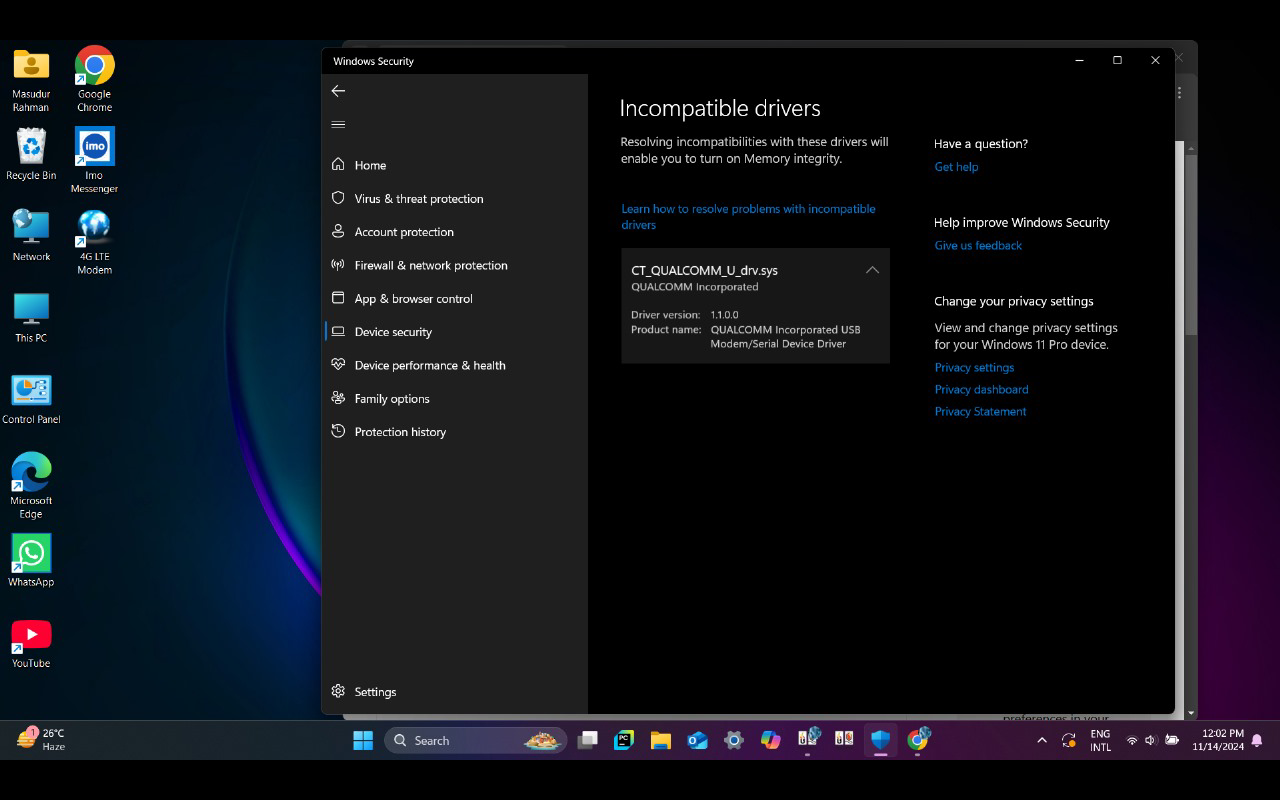The image size is (1280, 800).
Task: Click the Settings gear icon in sidebar
Action: pyautogui.click(x=338, y=691)
